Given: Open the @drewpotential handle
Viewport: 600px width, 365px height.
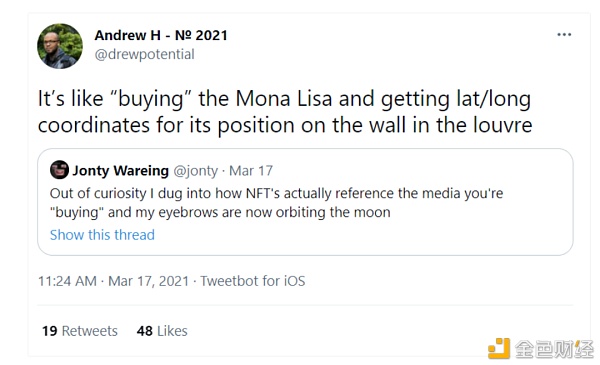Looking at the screenshot, I should coord(145,54).
